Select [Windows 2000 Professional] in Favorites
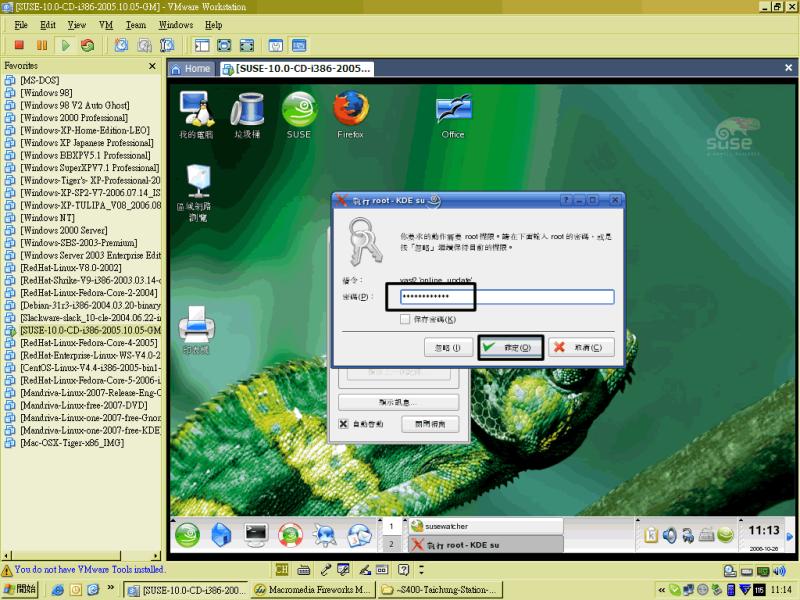 (74, 118)
